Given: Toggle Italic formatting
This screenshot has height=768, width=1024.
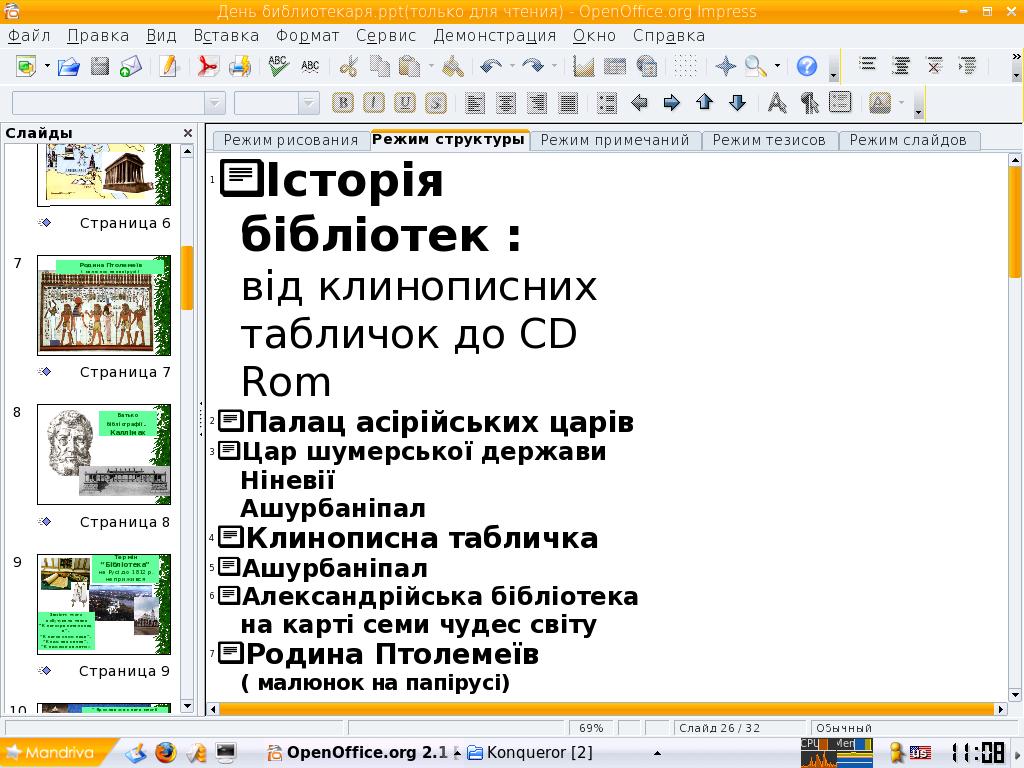Looking at the screenshot, I should pos(374,103).
